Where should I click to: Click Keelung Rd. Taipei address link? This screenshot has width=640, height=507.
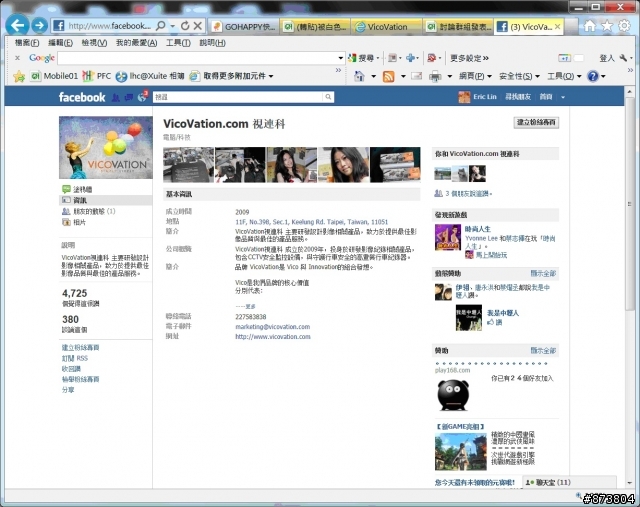coord(311,222)
